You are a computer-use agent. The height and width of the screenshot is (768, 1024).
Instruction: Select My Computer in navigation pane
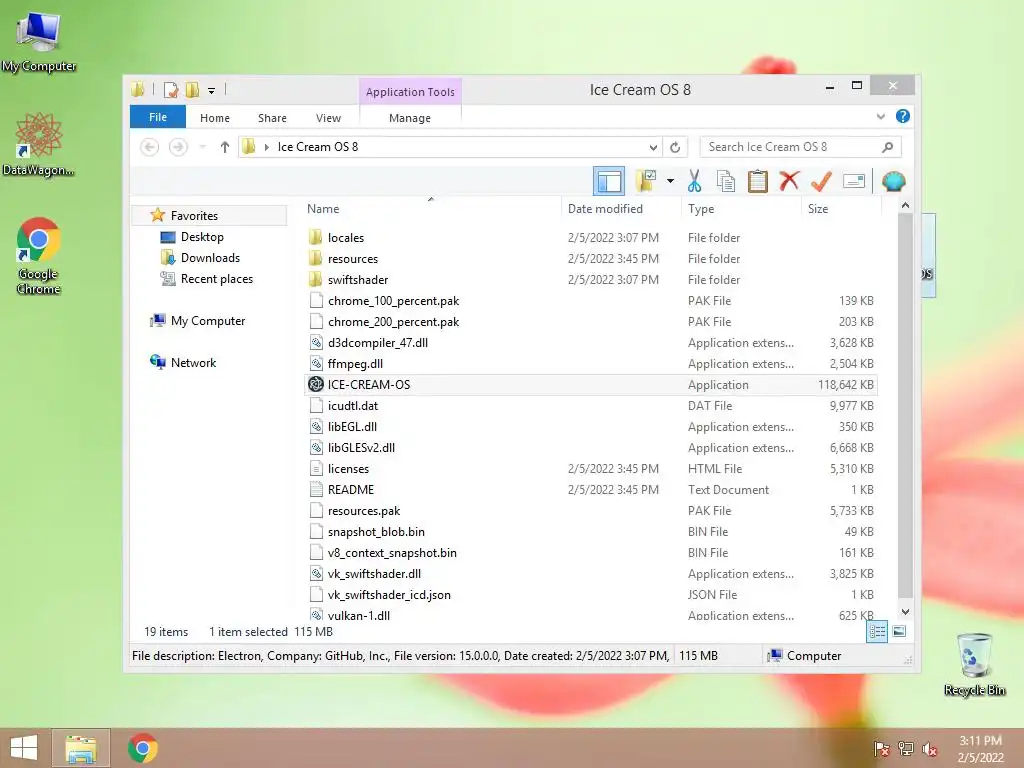pyautogui.click(x=208, y=321)
